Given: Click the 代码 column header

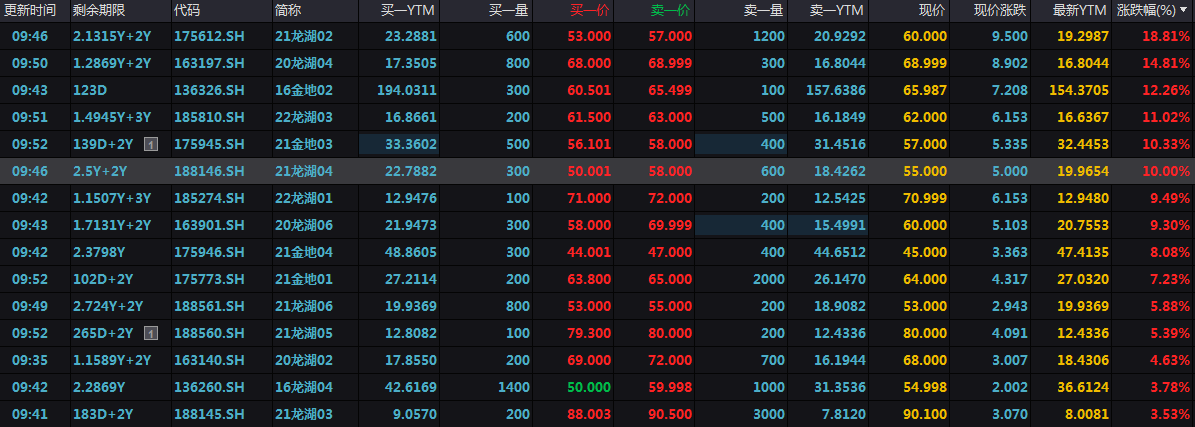Looking at the screenshot, I should pyautogui.click(x=186, y=11).
